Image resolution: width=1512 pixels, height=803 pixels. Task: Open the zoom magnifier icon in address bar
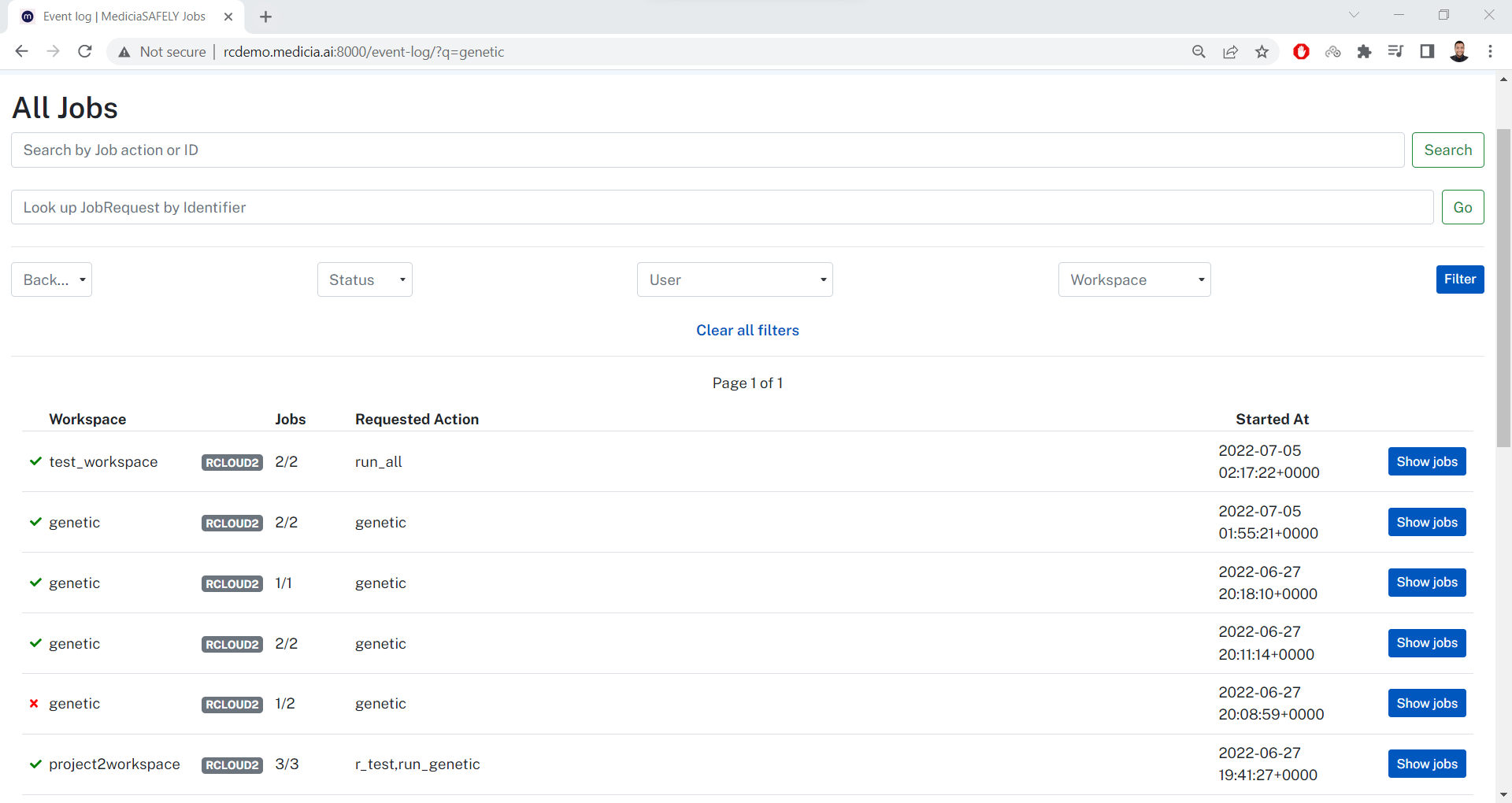(x=1199, y=52)
